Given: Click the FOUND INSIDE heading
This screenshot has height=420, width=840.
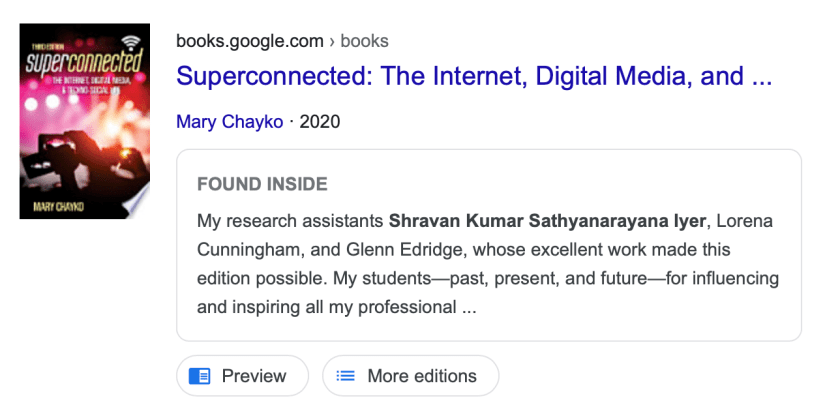Looking at the screenshot, I should [262, 185].
